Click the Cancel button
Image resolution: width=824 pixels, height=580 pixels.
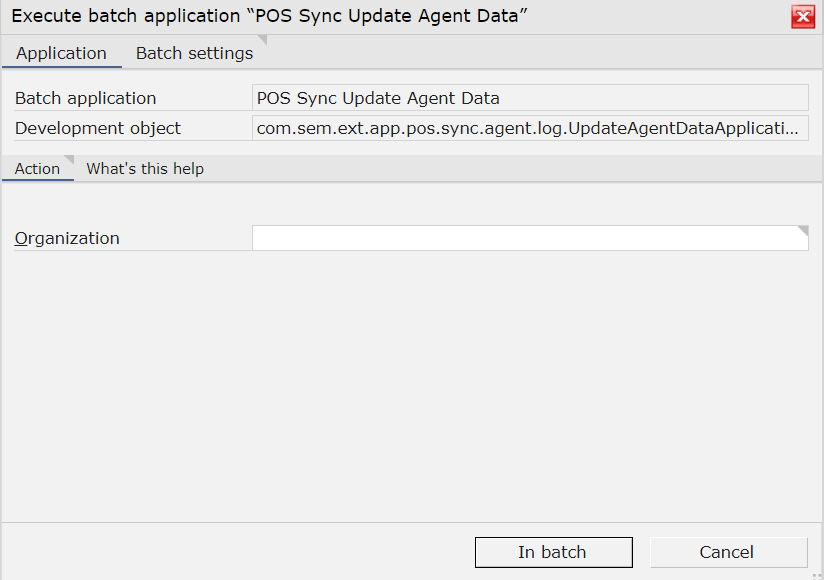coord(728,552)
